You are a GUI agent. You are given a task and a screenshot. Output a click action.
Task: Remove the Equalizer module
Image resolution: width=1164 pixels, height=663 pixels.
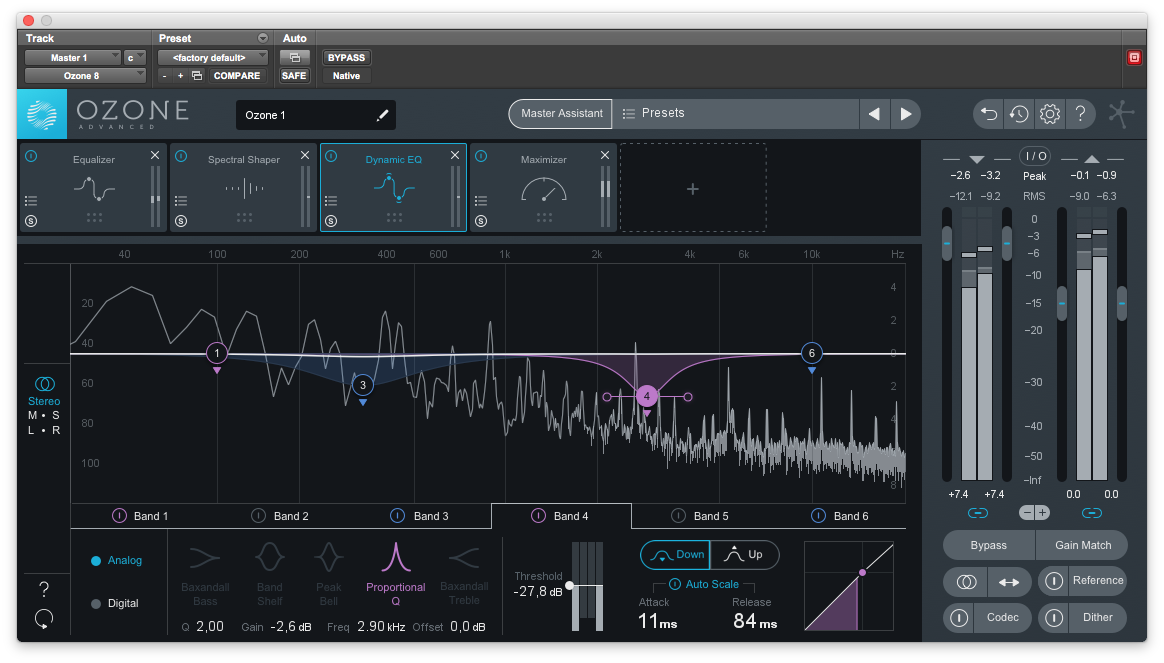(155, 155)
